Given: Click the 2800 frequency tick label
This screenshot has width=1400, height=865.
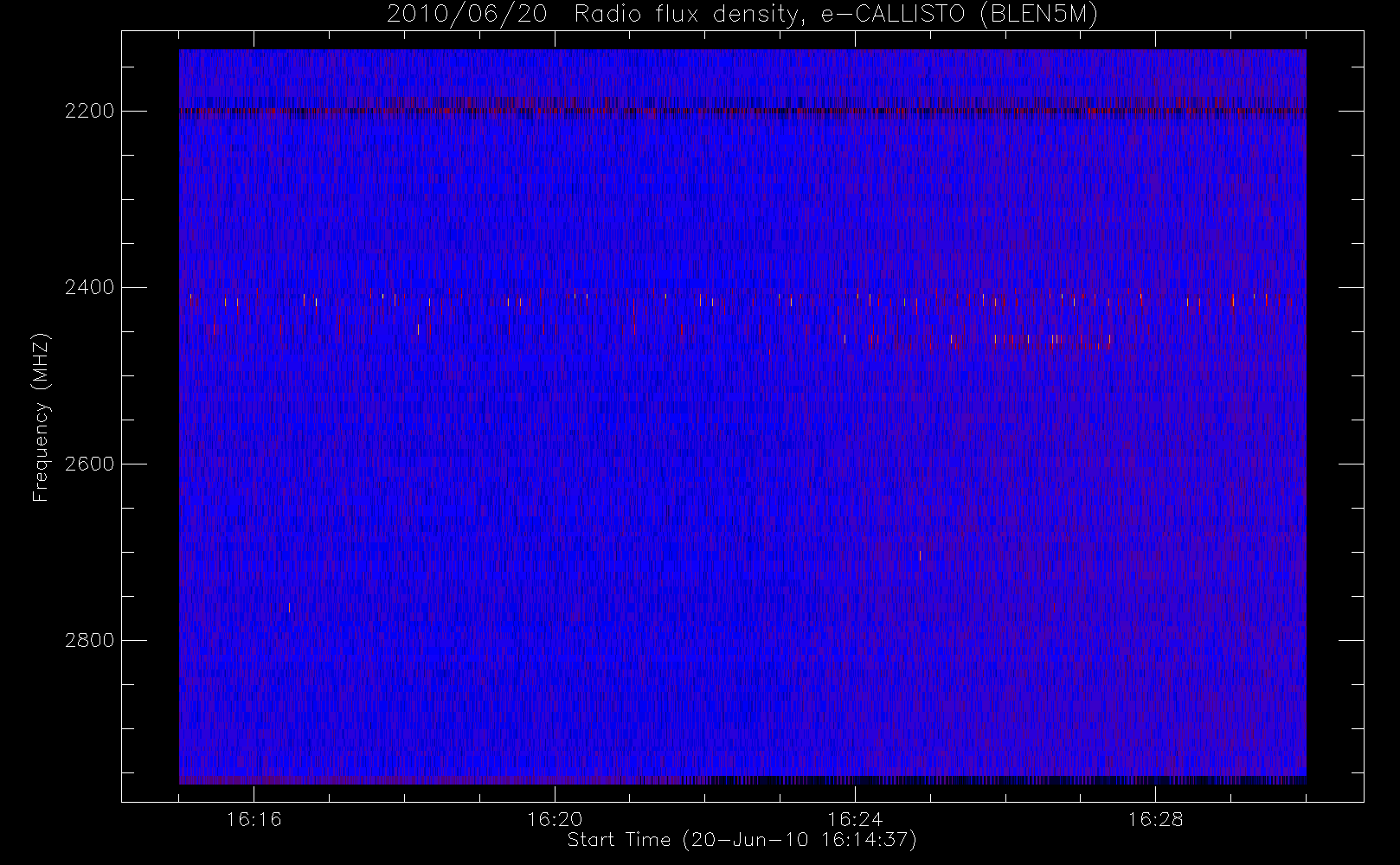Looking at the screenshot, I should point(90,641).
